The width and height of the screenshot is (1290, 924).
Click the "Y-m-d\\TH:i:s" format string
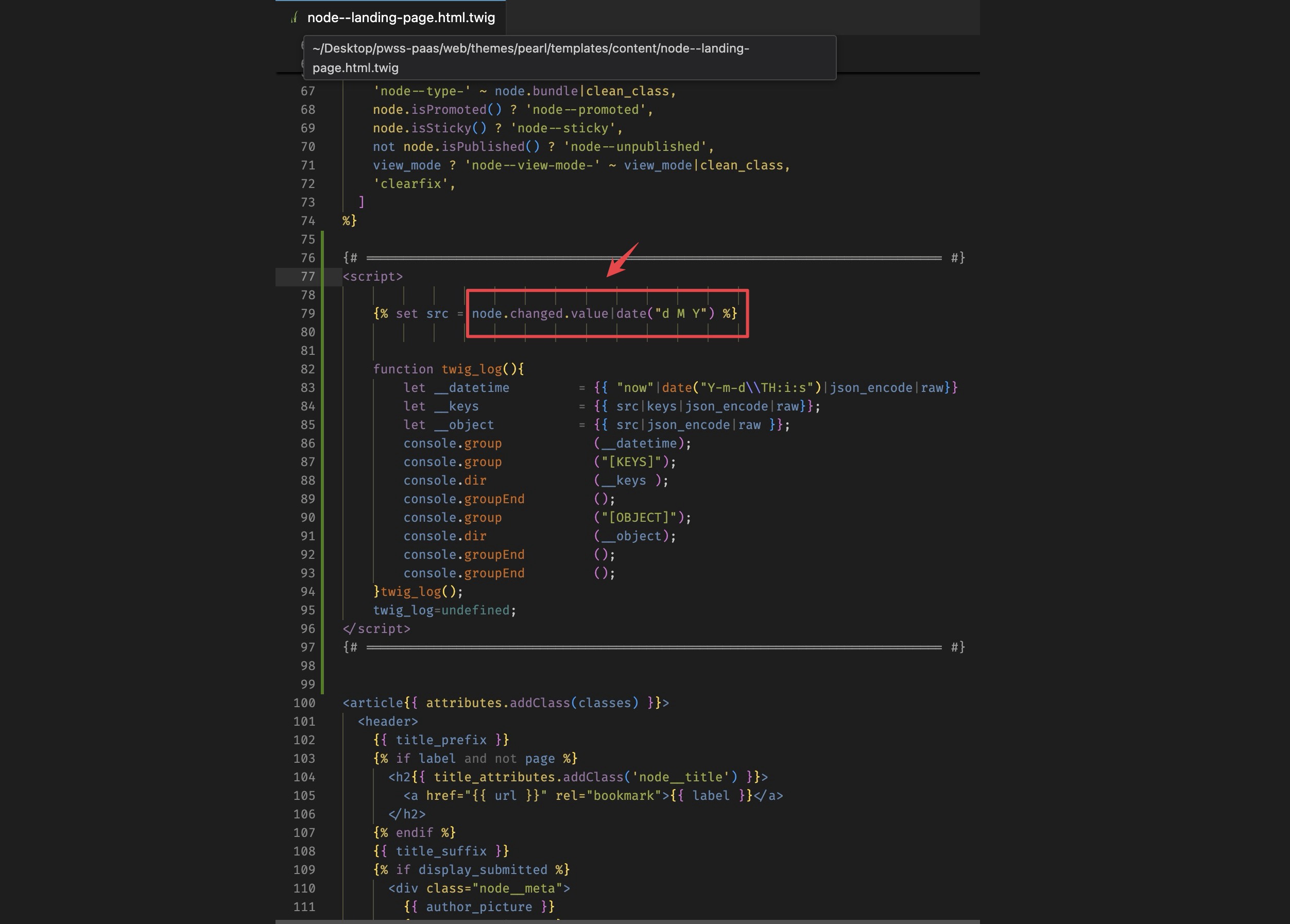[757, 387]
